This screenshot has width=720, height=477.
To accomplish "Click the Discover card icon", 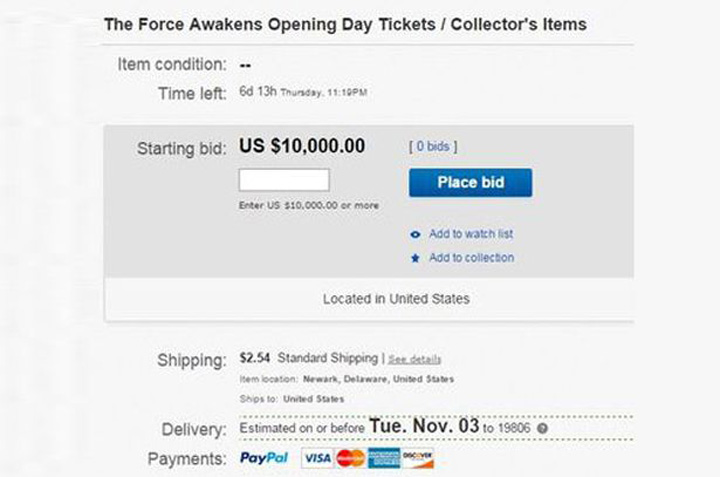I will coord(417,458).
